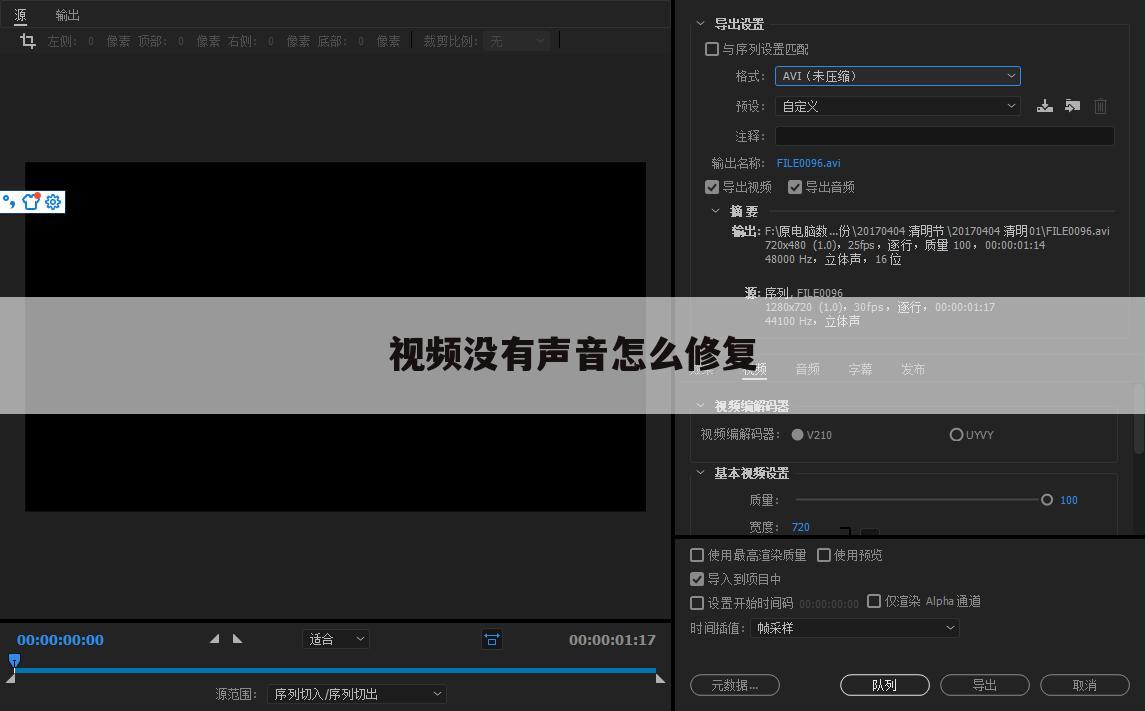Collapse the Basic Video Settings section

click(700, 473)
